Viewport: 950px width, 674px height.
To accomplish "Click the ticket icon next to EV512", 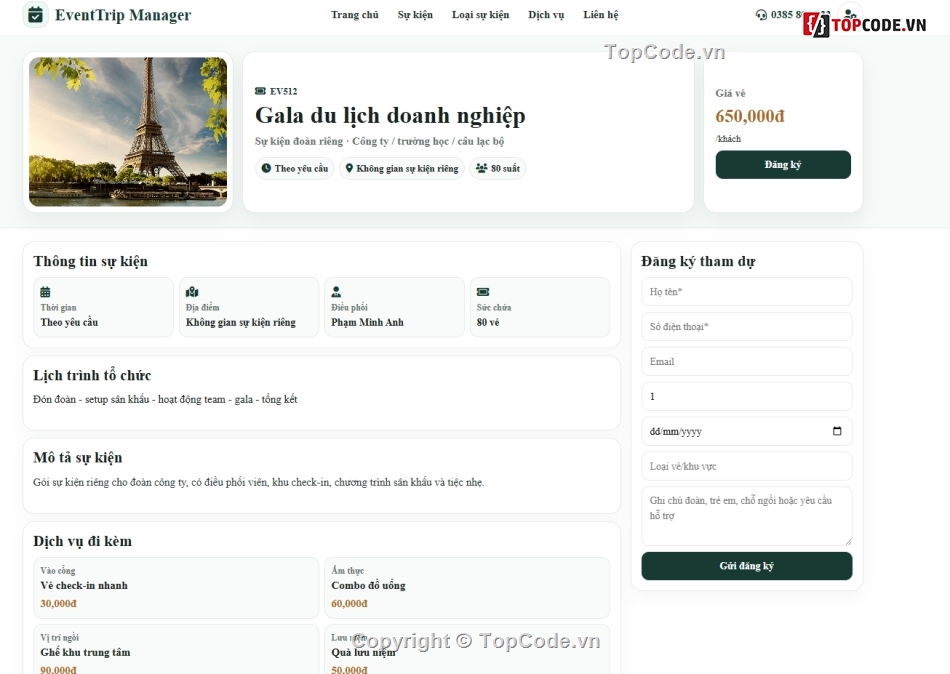I will click(261, 91).
